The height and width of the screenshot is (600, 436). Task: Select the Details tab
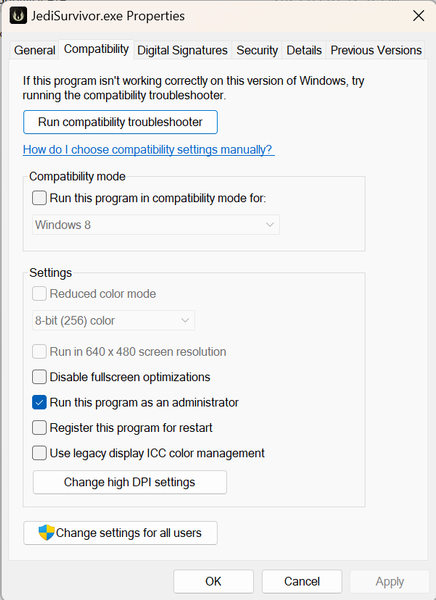click(304, 50)
